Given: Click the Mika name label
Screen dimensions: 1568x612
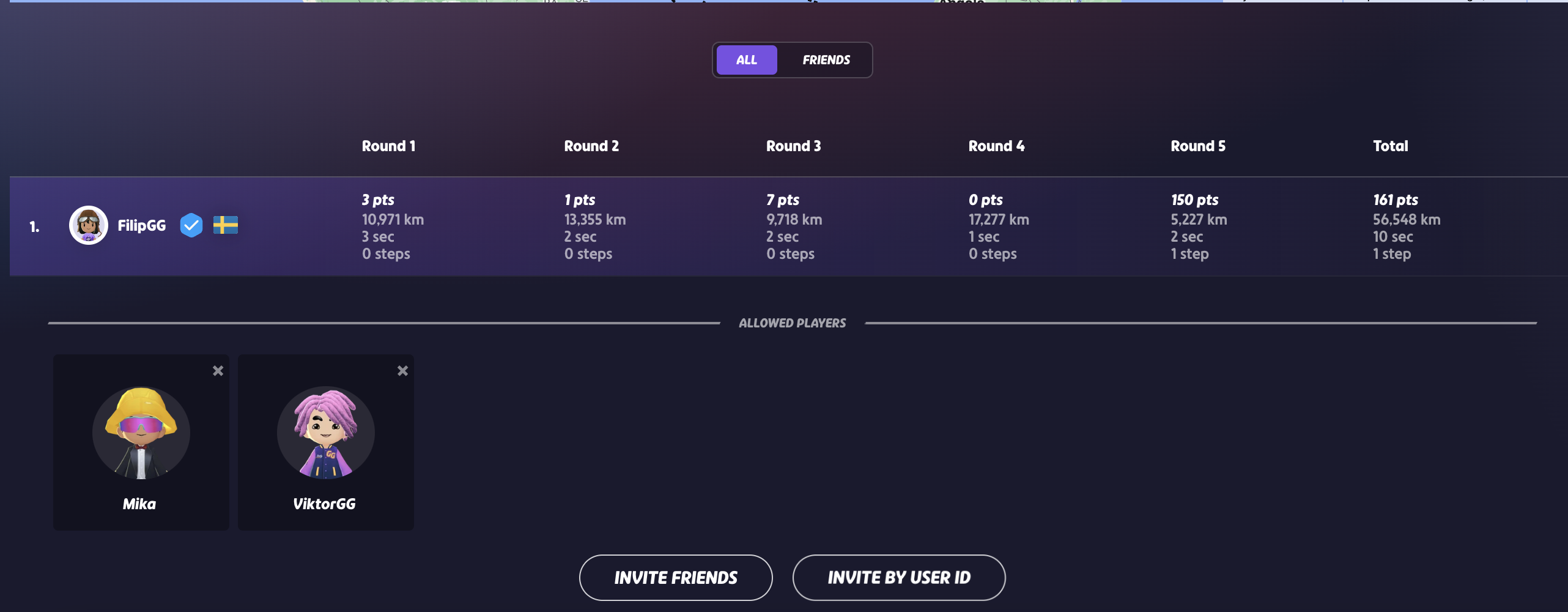Looking at the screenshot, I should 139,504.
